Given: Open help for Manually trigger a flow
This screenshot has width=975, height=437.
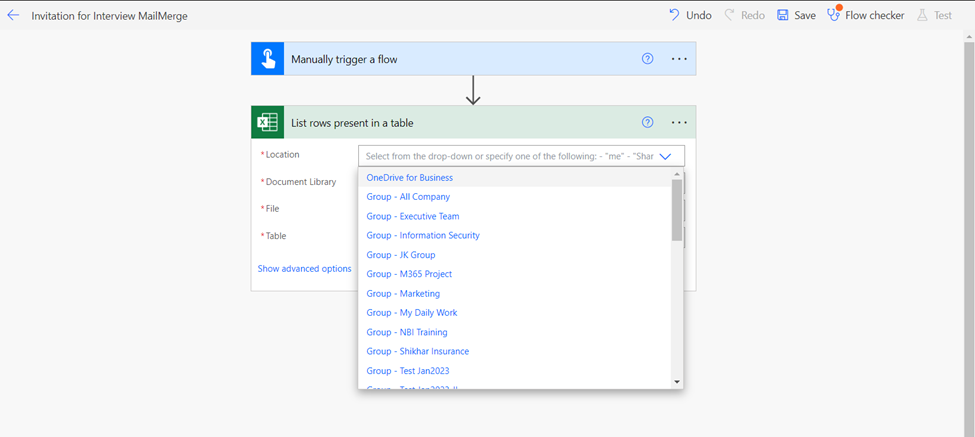Looking at the screenshot, I should click(647, 59).
